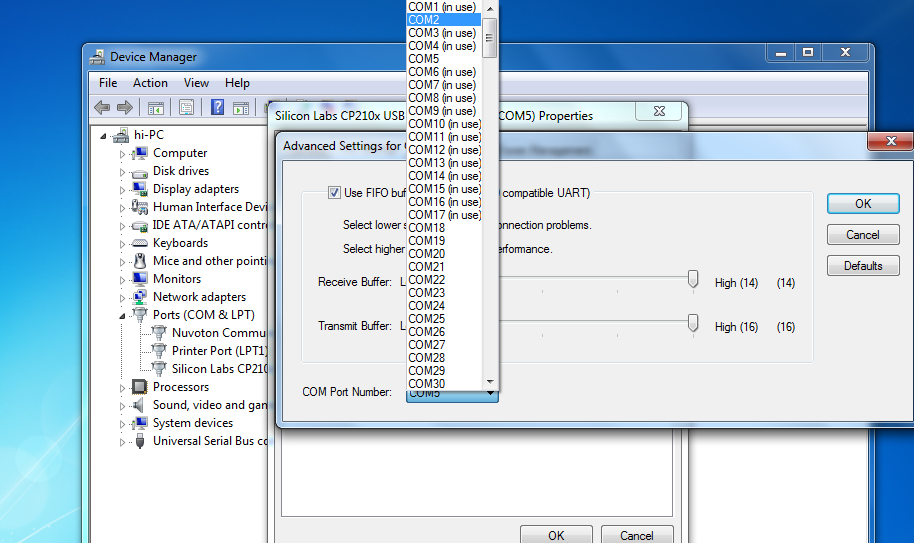Screen dimensions: 914x543
Task: Click the Receive Buffer slider handle
Action: [x=692, y=279]
